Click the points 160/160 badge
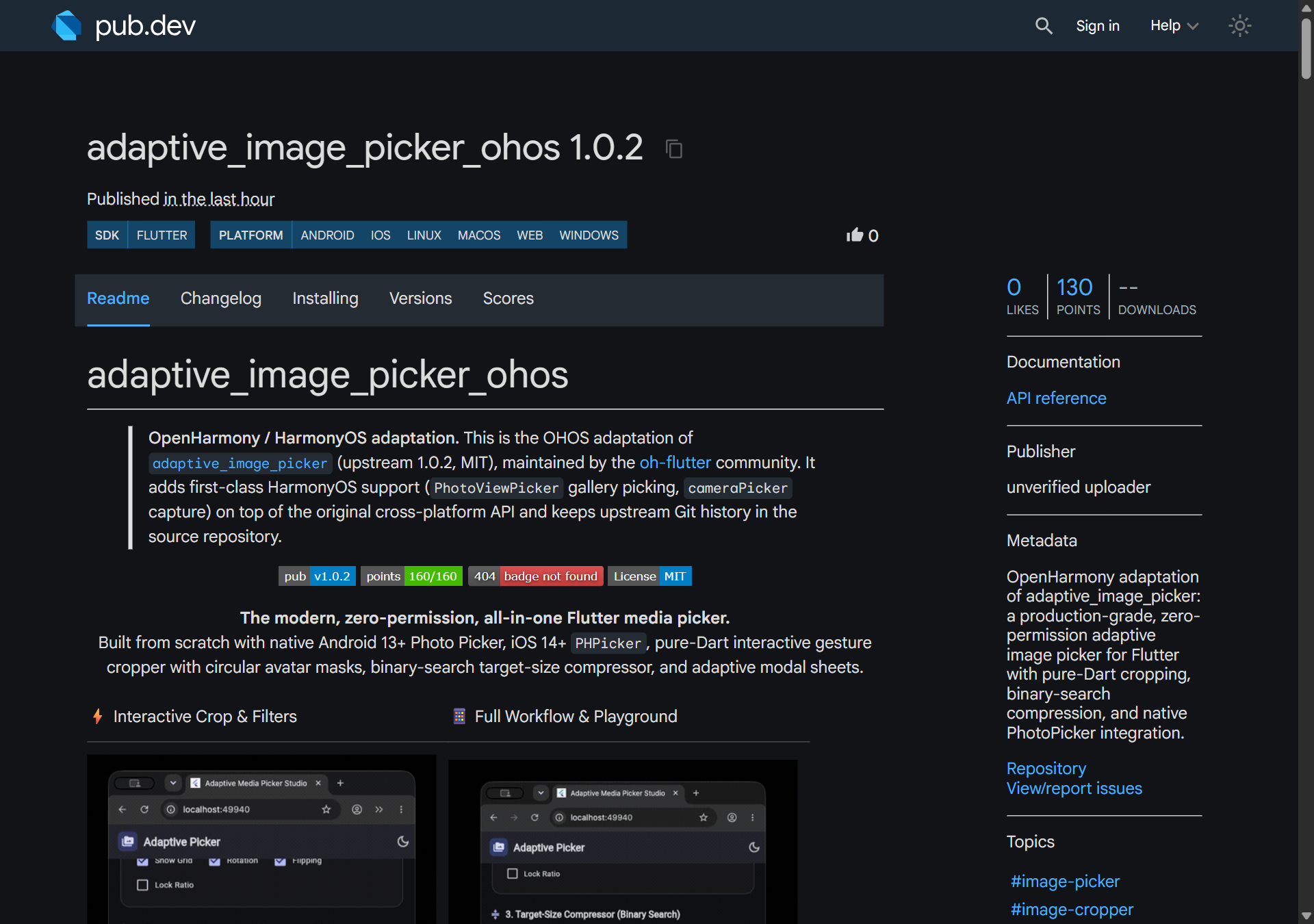Image resolution: width=1314 pixels, height=924 pixels. [411, 576]
